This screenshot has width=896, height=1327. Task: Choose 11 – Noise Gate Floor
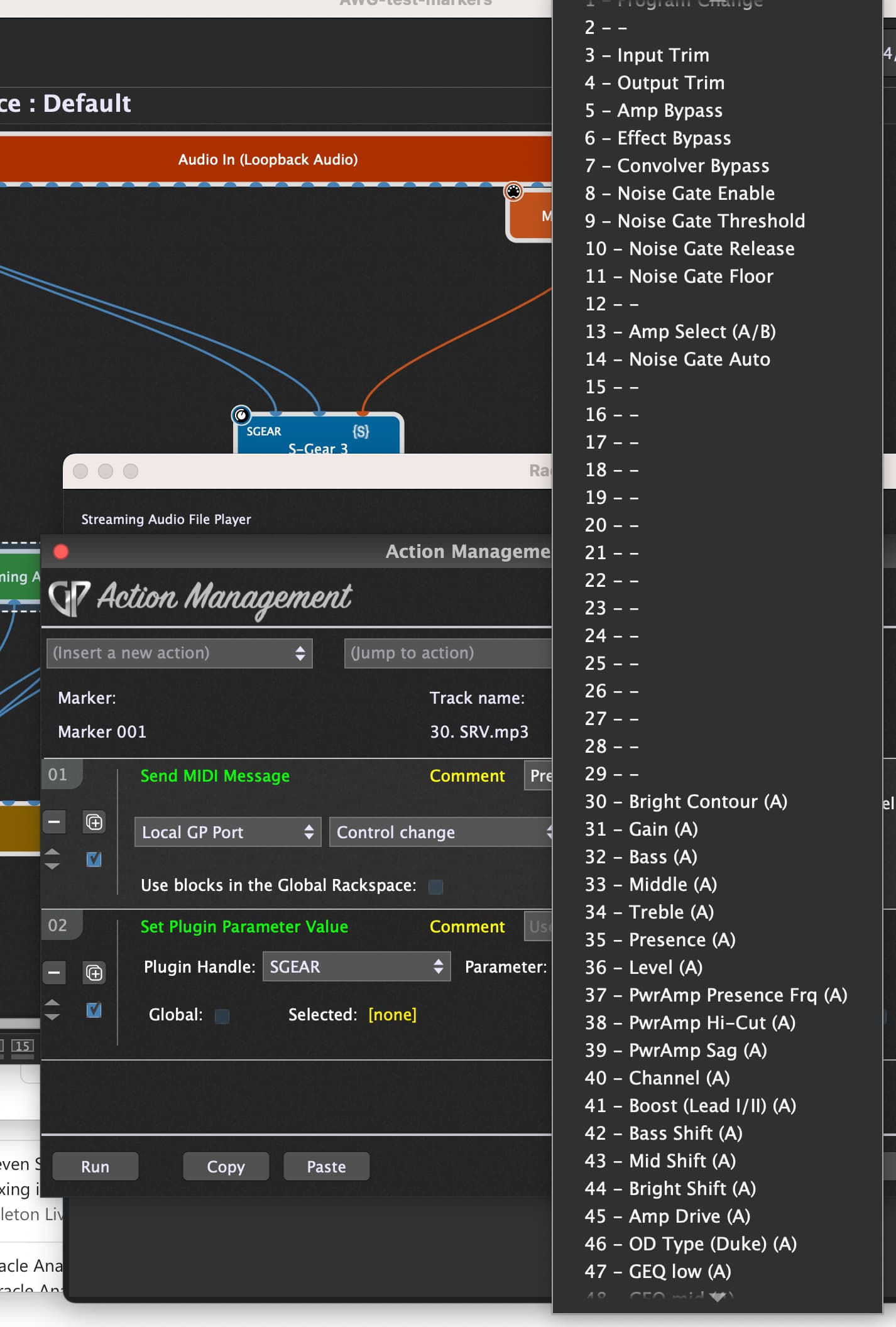718,276
